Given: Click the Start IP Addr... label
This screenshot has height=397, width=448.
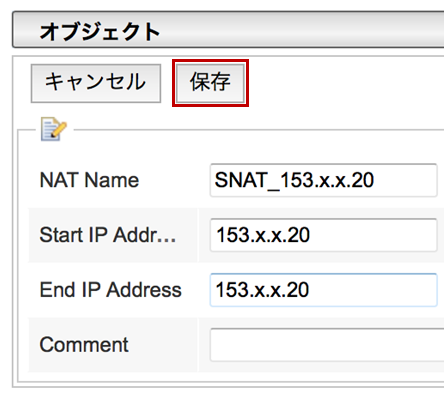Looking at the screenshot, I should point(108,235).
